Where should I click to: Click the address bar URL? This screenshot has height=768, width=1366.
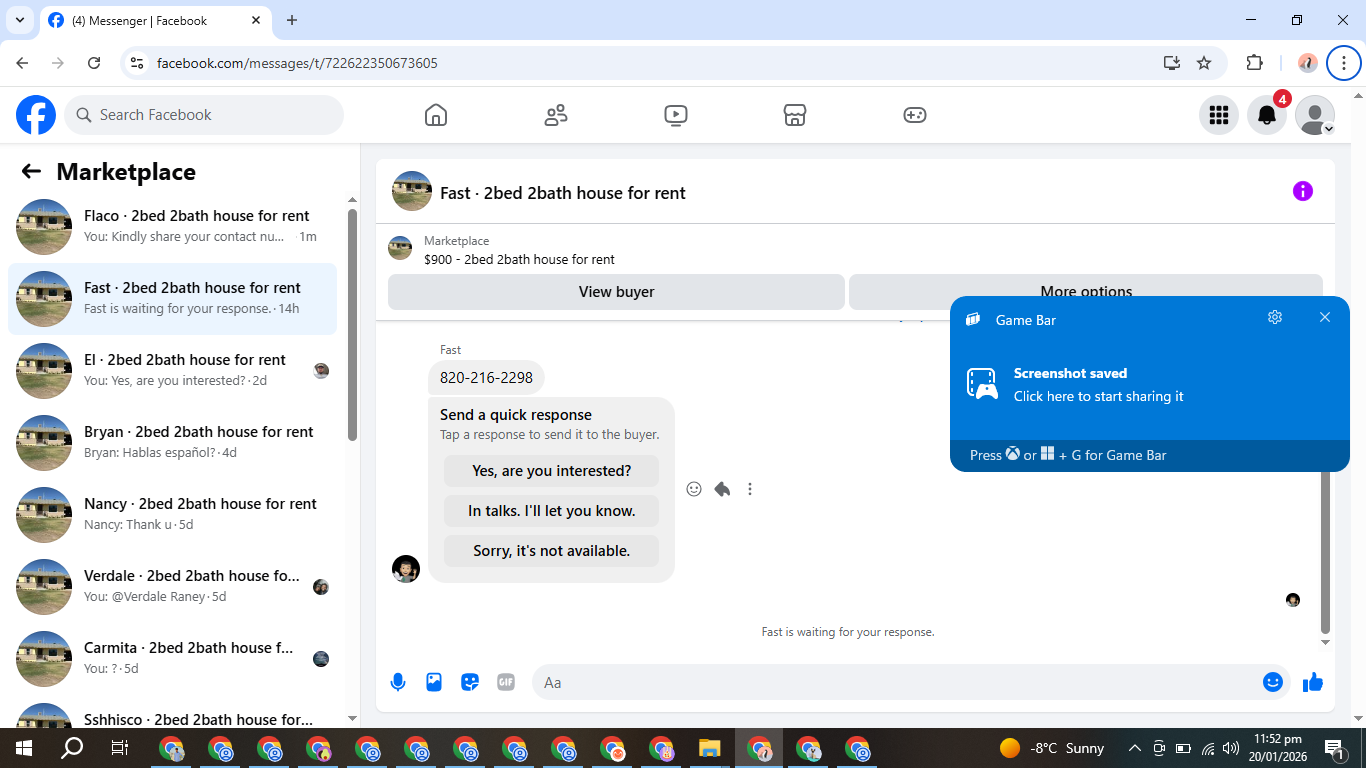[x=297, y=63]
